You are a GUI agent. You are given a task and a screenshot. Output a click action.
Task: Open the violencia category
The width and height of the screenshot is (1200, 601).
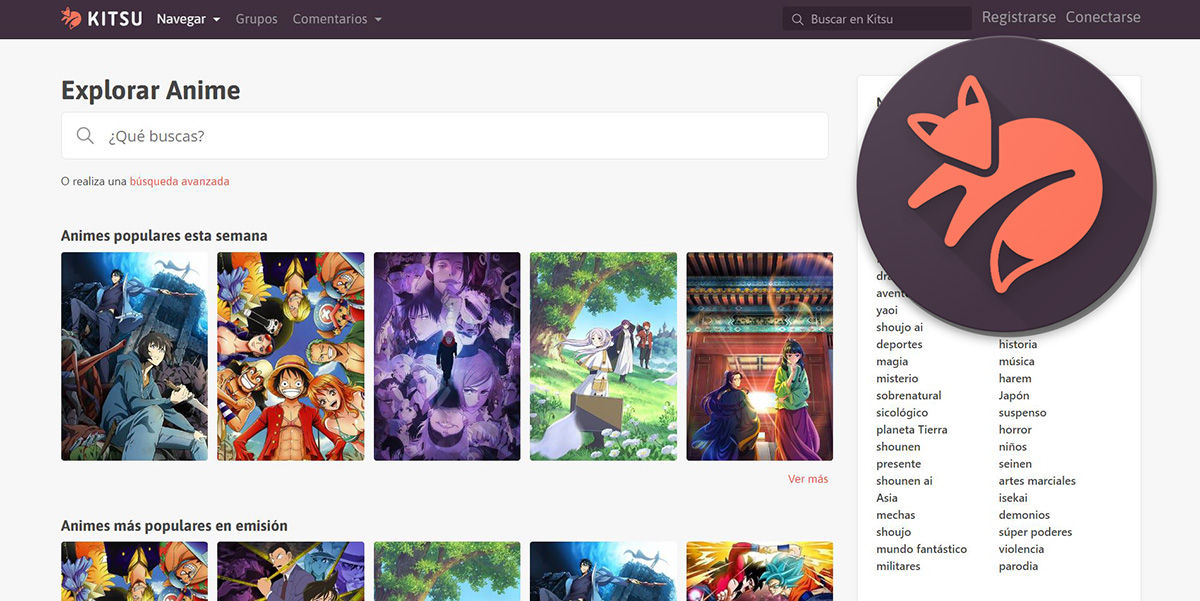coord(1021,549)
